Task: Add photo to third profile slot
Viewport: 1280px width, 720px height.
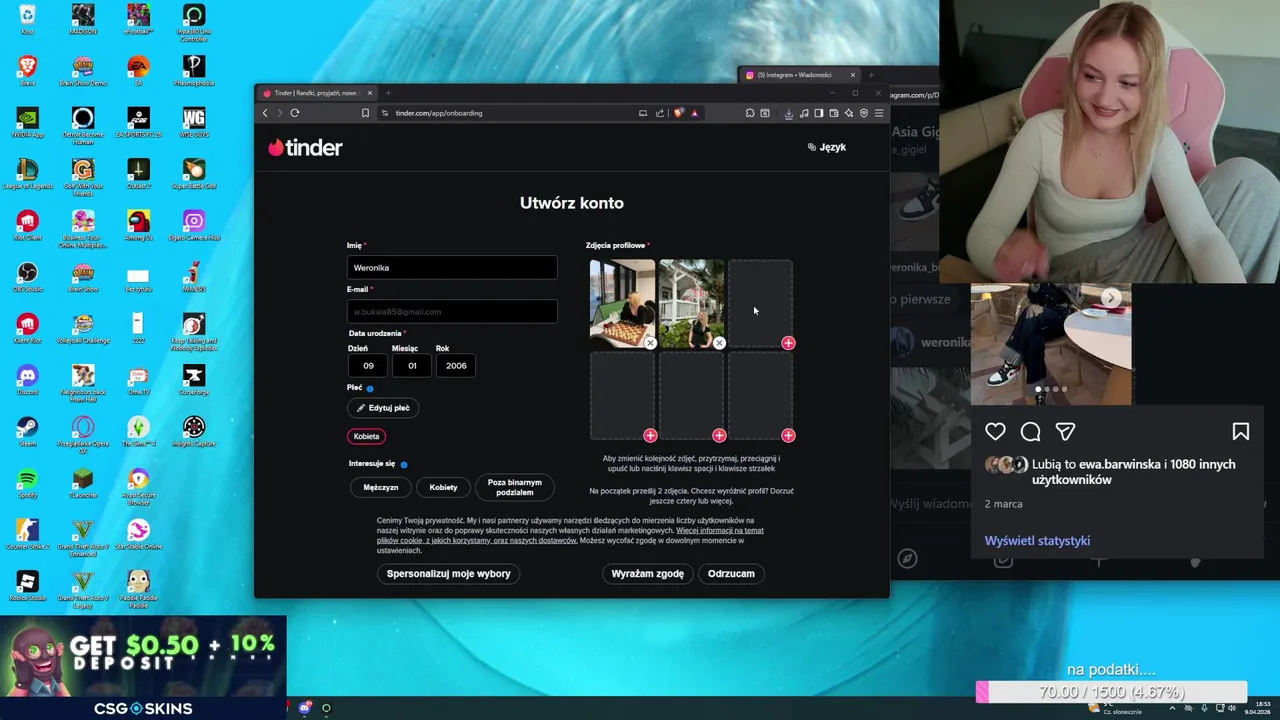Action: pyautogui.click(x=788, y=343)
